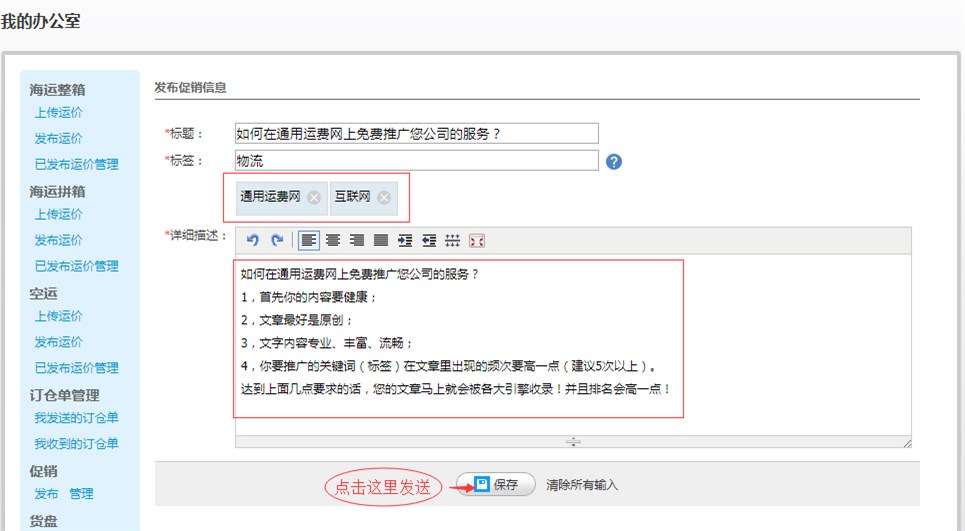Image resolution: width=965 pixels, height=531 pixels.
Task: Open 上传运价 under 空运
Action: tap(58, 316)
